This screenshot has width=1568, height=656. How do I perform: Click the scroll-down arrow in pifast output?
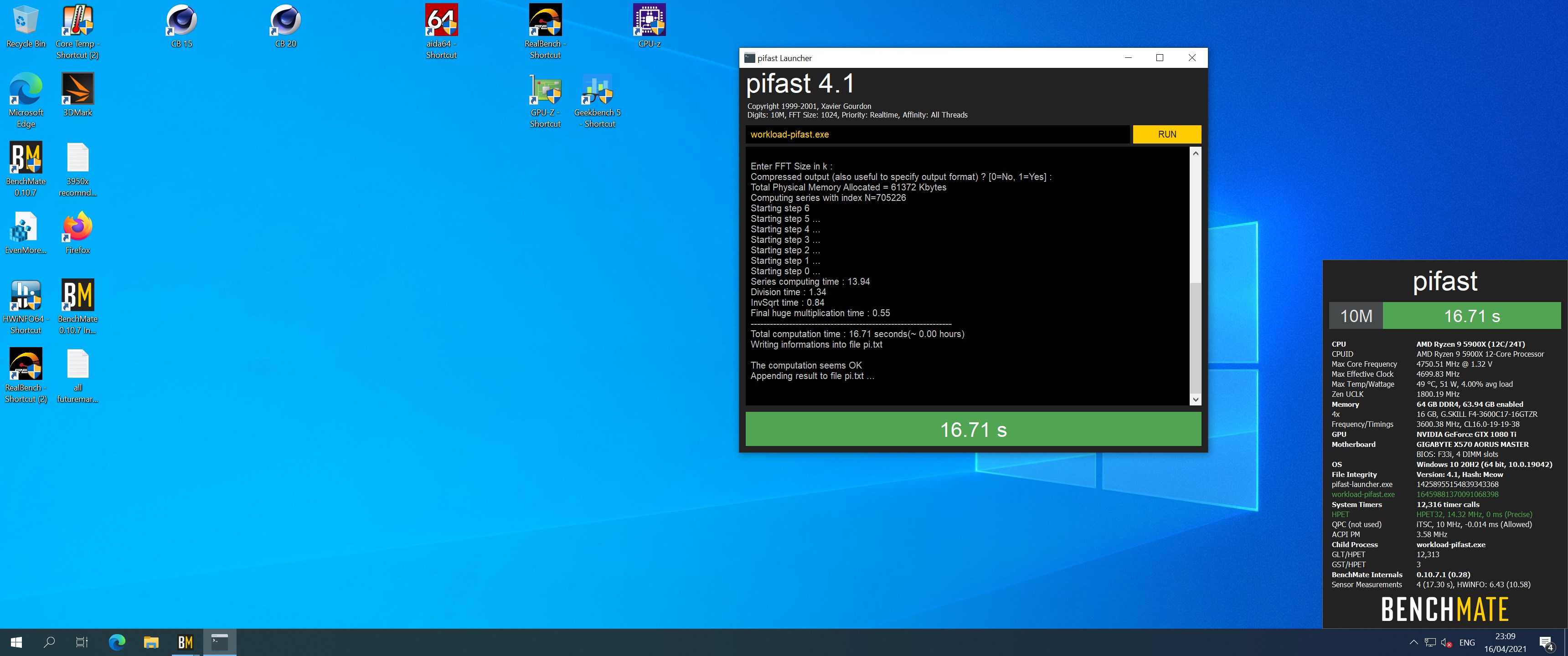click(x=1196, y=399)
